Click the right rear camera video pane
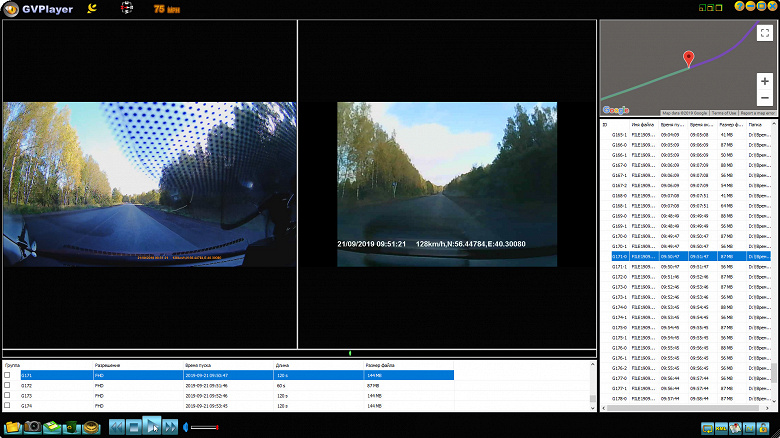The height and width of the screenshot is (438, 780). (447, 184)
